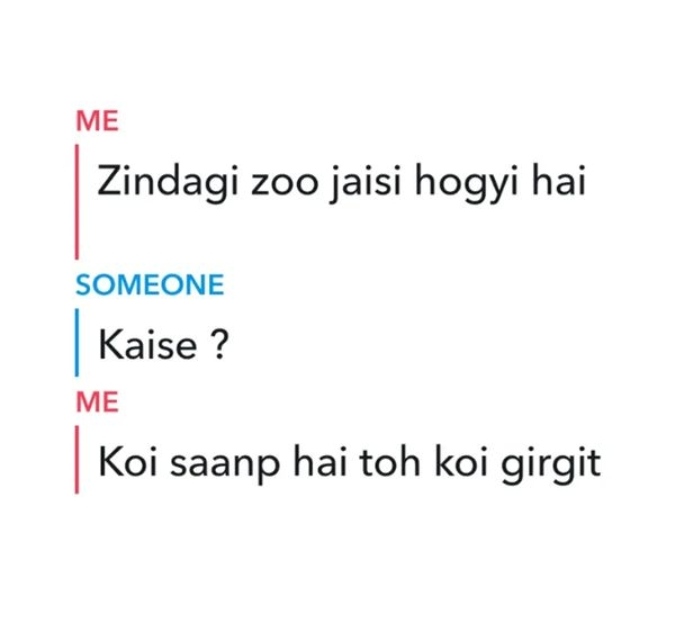The height and width of the screenshot is (630, 691).
Task: Click the first red ME sender label
Action: pos(97,121)
